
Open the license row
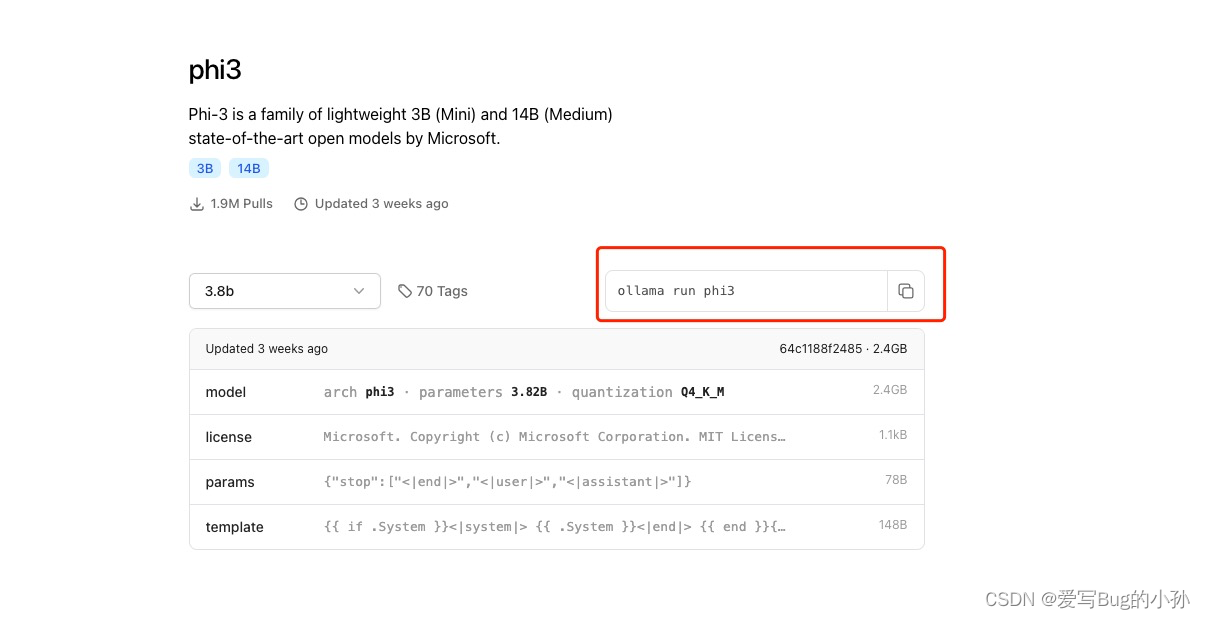pyautogui.click(x=557, y=437)
